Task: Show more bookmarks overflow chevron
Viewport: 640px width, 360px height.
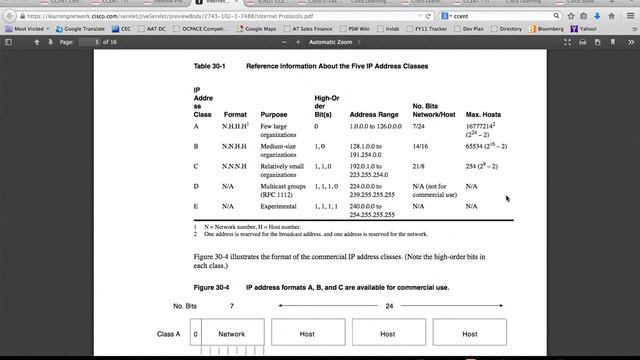Action: point(634,29)
